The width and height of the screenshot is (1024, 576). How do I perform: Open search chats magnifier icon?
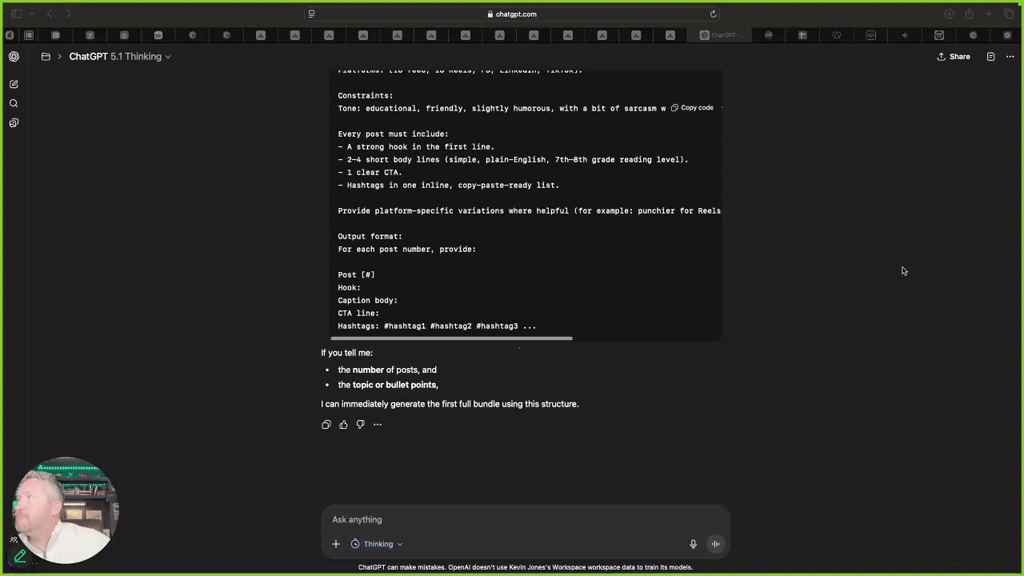14,103
